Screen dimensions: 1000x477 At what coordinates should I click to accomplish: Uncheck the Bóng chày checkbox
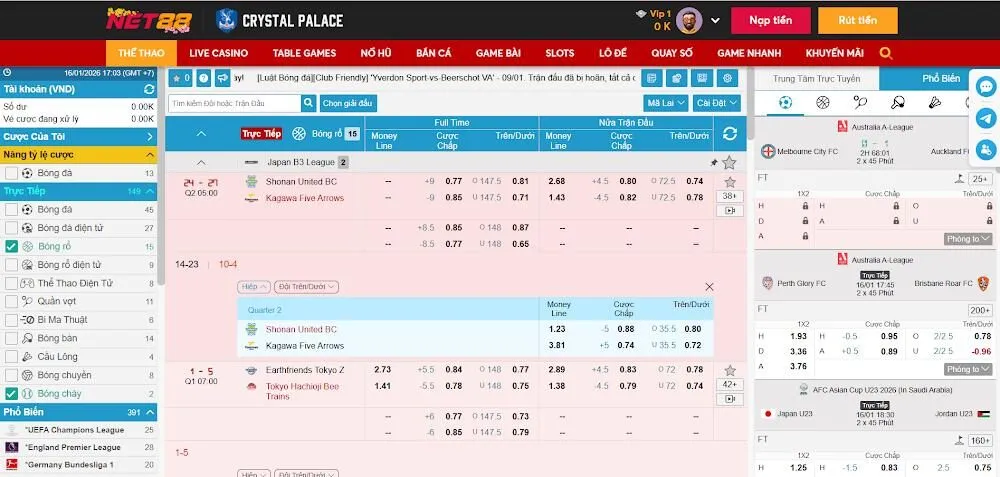11,393
